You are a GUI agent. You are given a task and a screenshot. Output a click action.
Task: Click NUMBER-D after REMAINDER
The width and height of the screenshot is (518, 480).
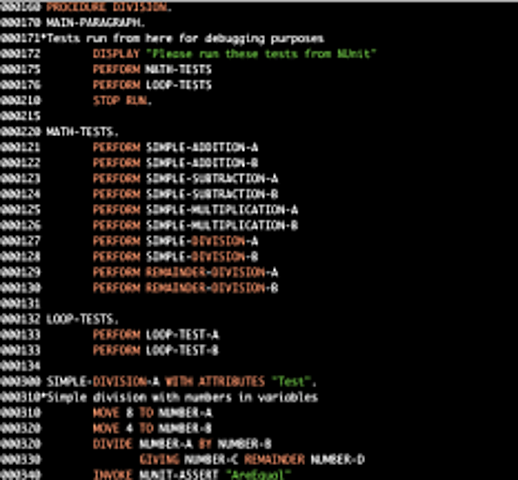click(338, 460)
